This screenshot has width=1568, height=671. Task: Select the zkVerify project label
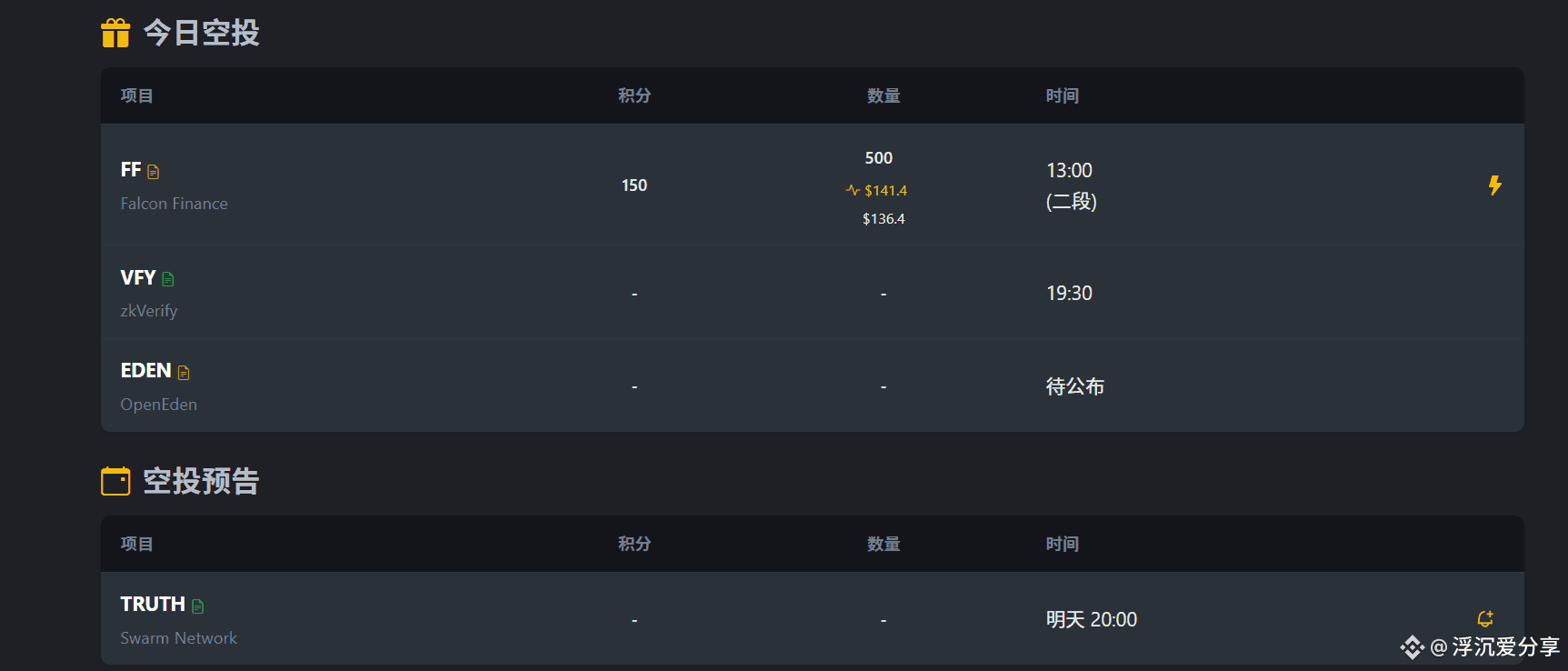click(149, 311)
